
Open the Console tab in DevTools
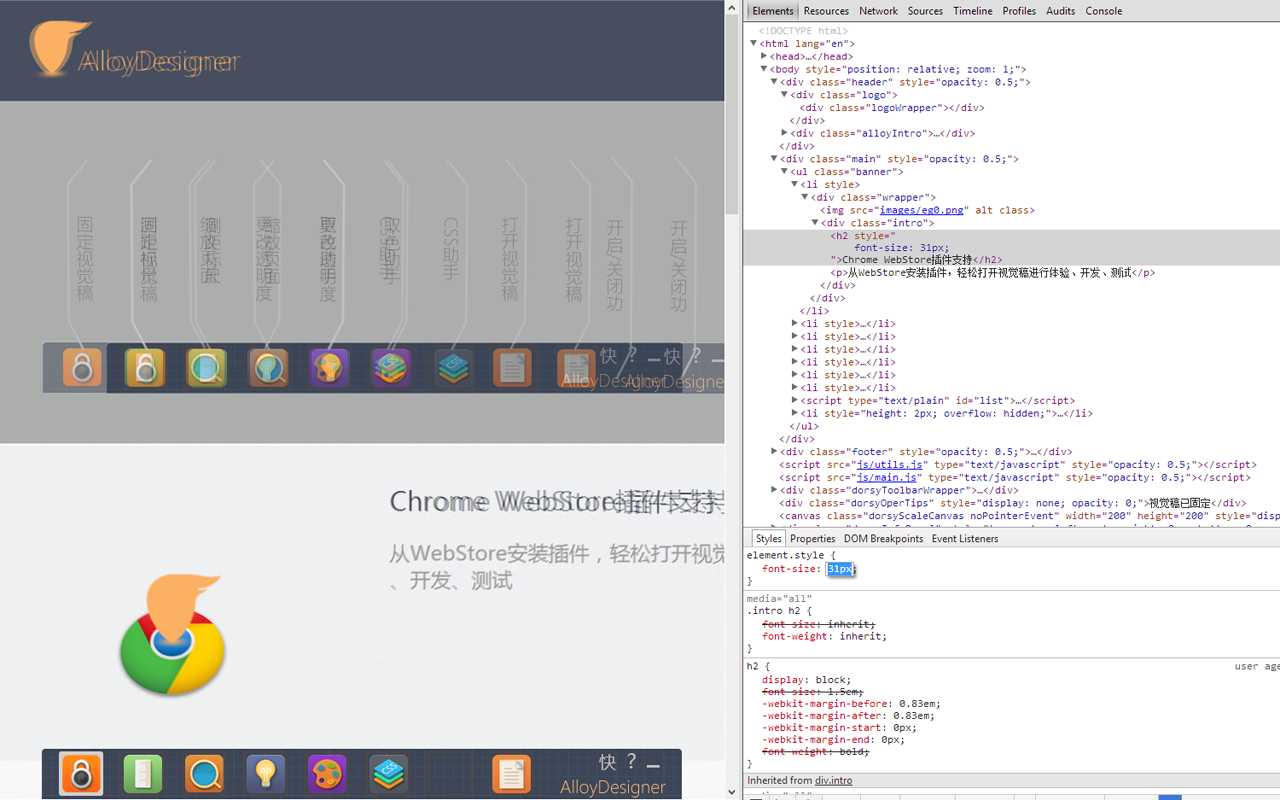point(1104,11)
